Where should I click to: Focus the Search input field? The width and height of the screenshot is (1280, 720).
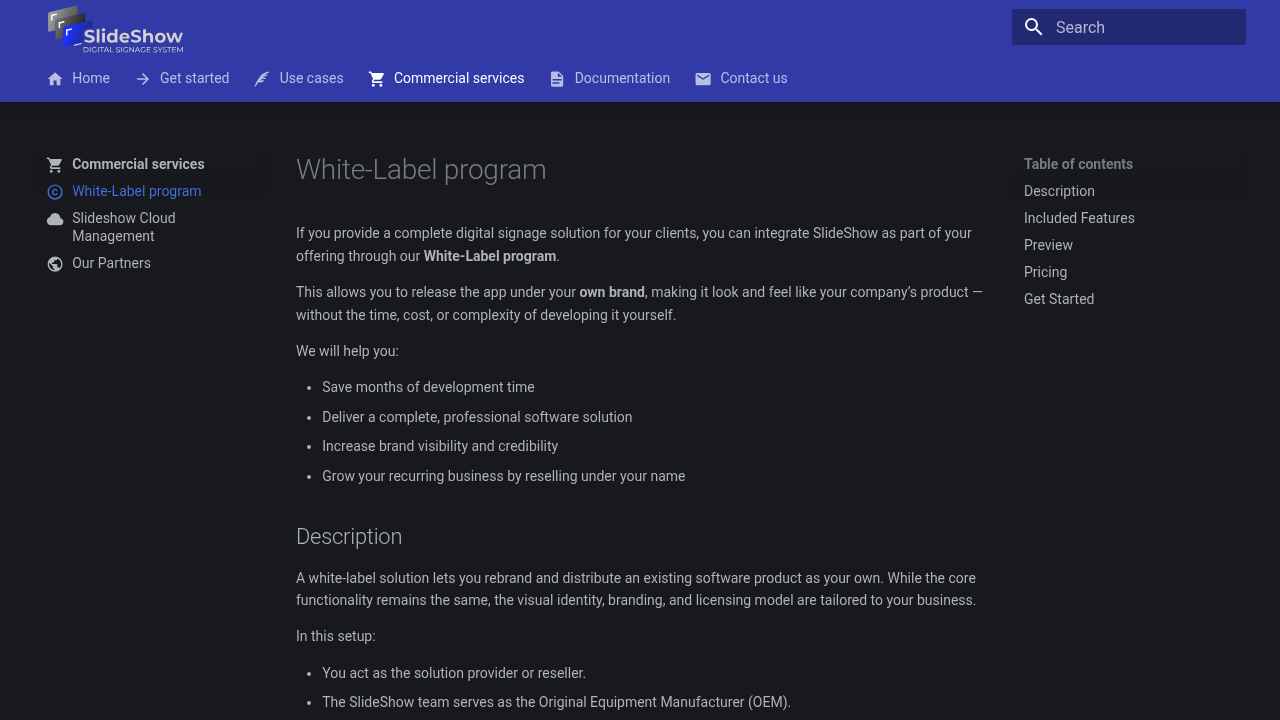click(x=1129, y=27)
